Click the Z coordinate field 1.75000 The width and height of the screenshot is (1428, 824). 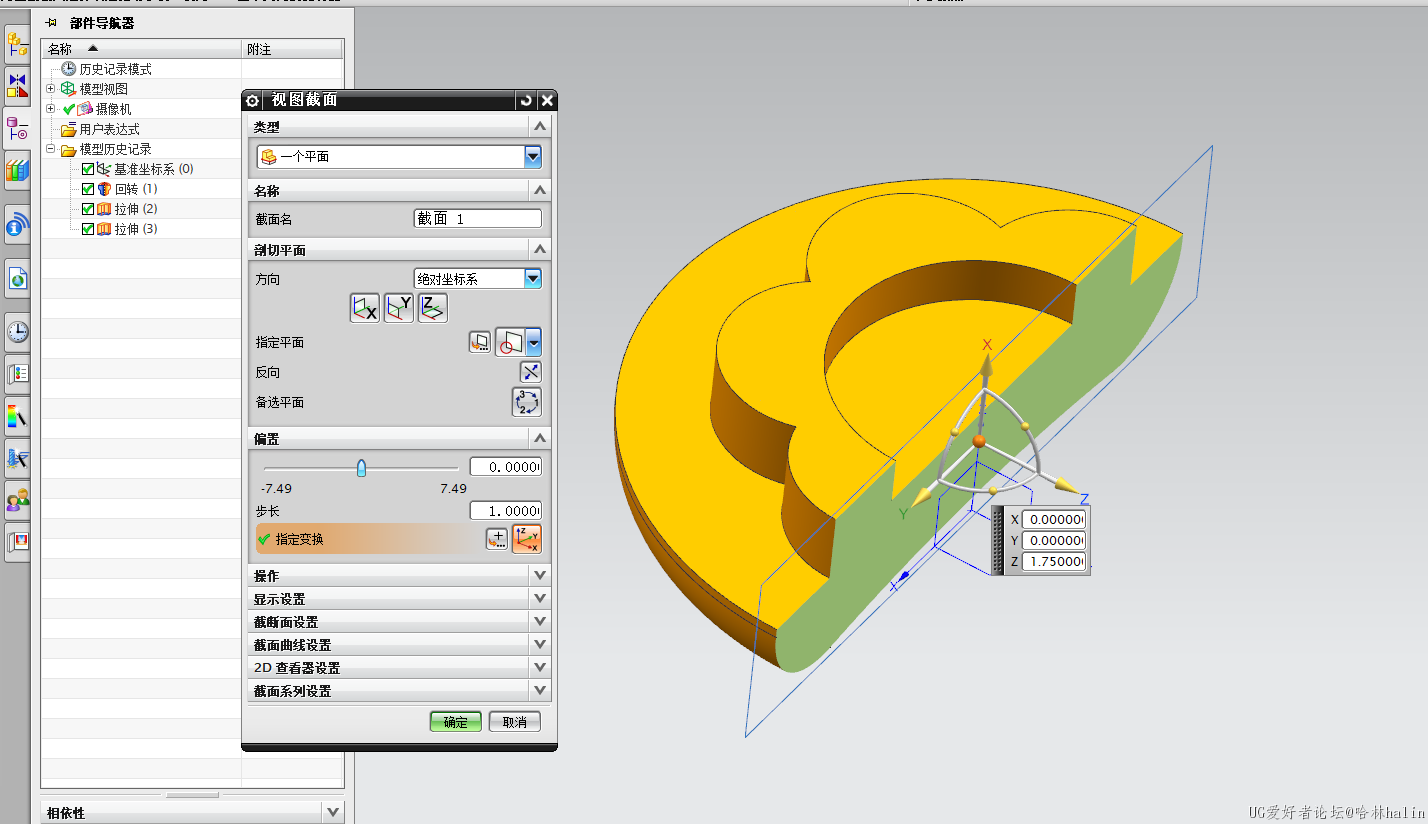(1054, 561)
